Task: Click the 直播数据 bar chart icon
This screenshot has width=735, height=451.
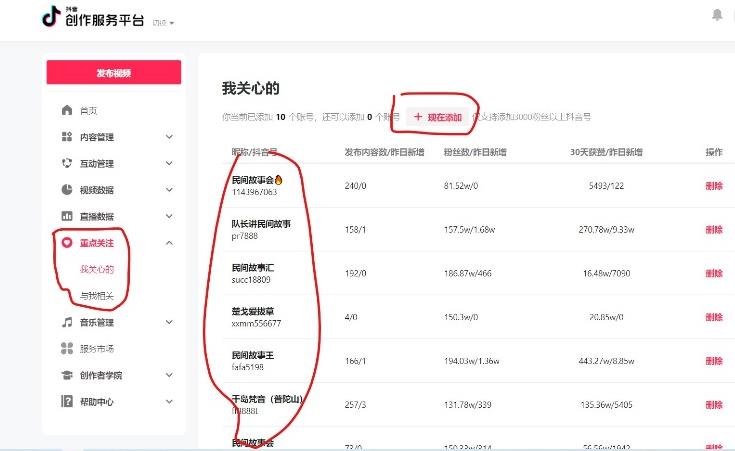Action: coord(67,216)
